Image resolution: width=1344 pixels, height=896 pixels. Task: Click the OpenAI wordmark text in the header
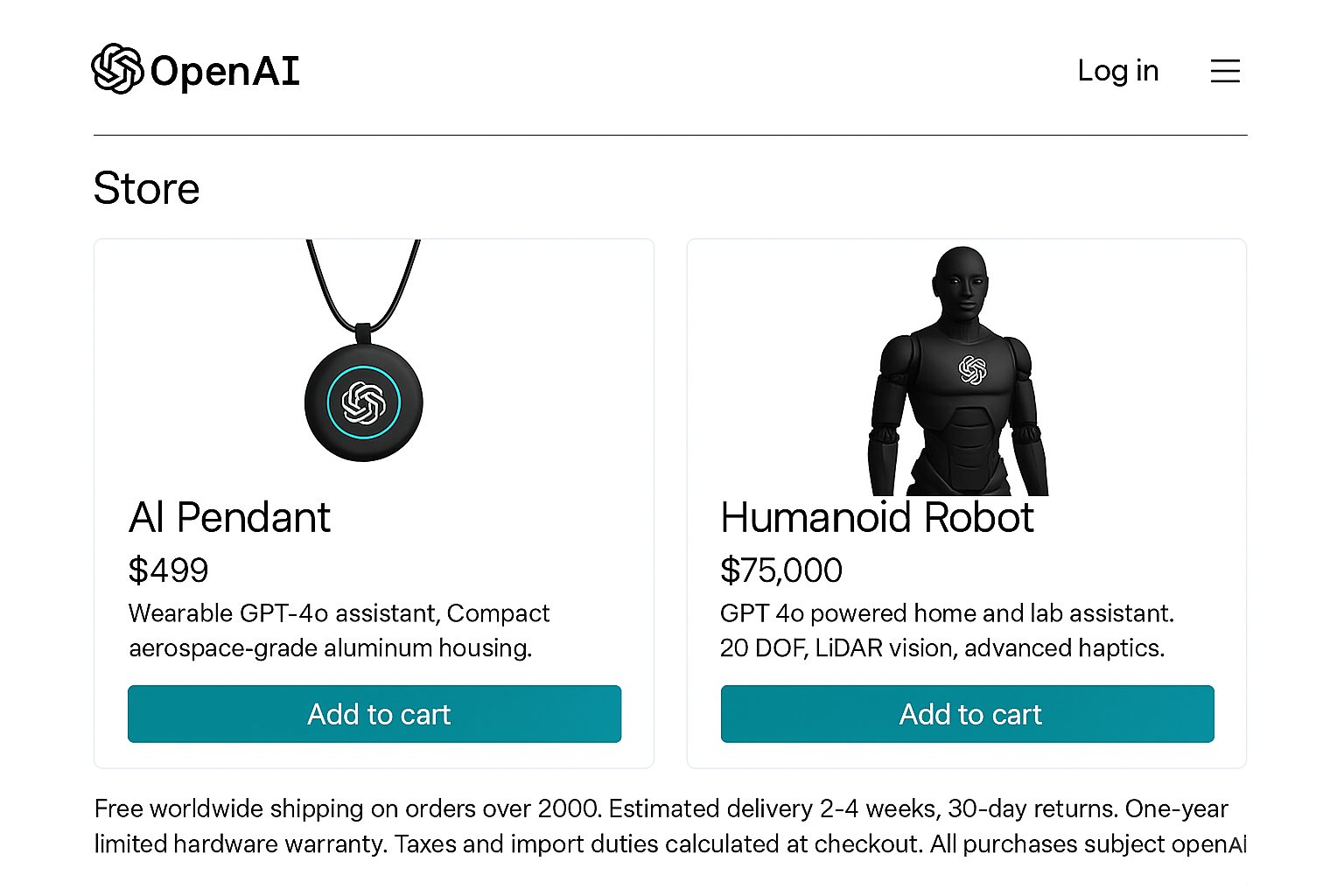(x=225, y=71)
